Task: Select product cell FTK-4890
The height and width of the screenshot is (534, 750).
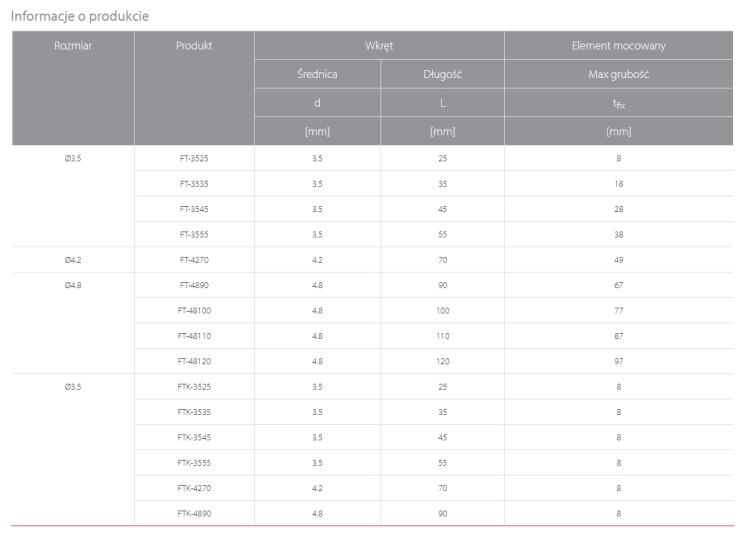Action: (194, 513)
